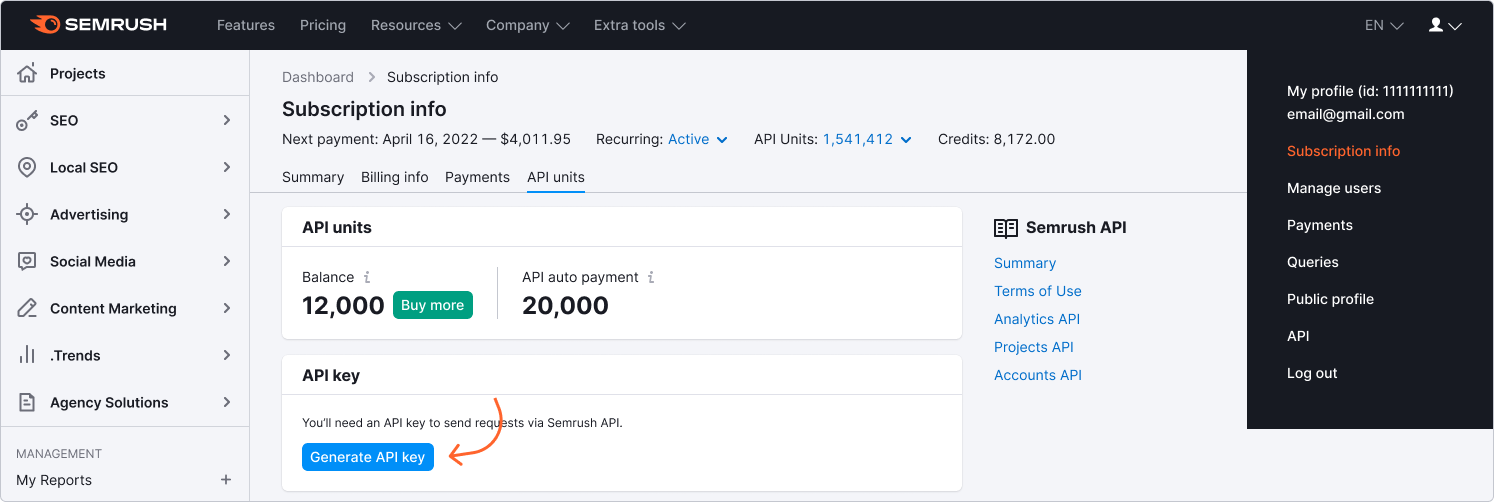This screenshot has height=502, width=1494.
Task: Open the Projects API link
Action: (1034, 347)
